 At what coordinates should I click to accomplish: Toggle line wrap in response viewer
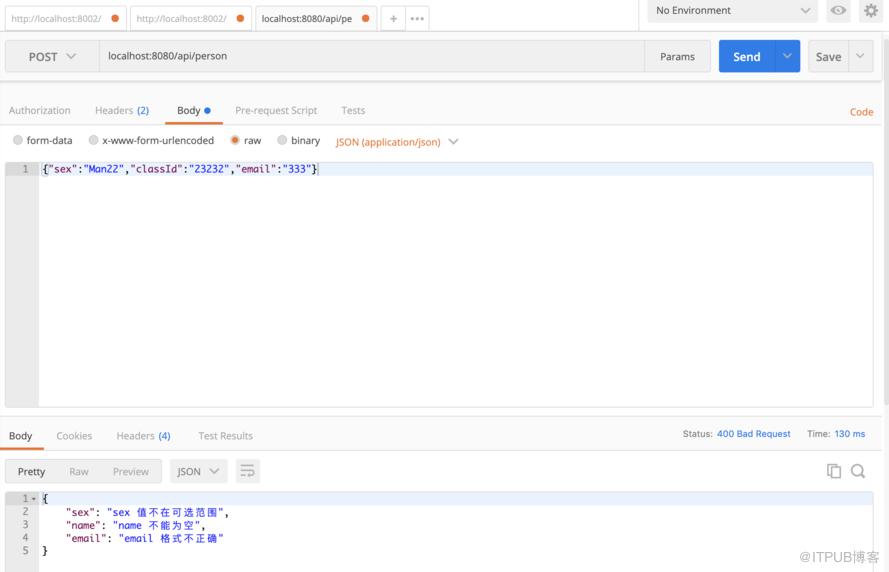click(x=248, y=471)
